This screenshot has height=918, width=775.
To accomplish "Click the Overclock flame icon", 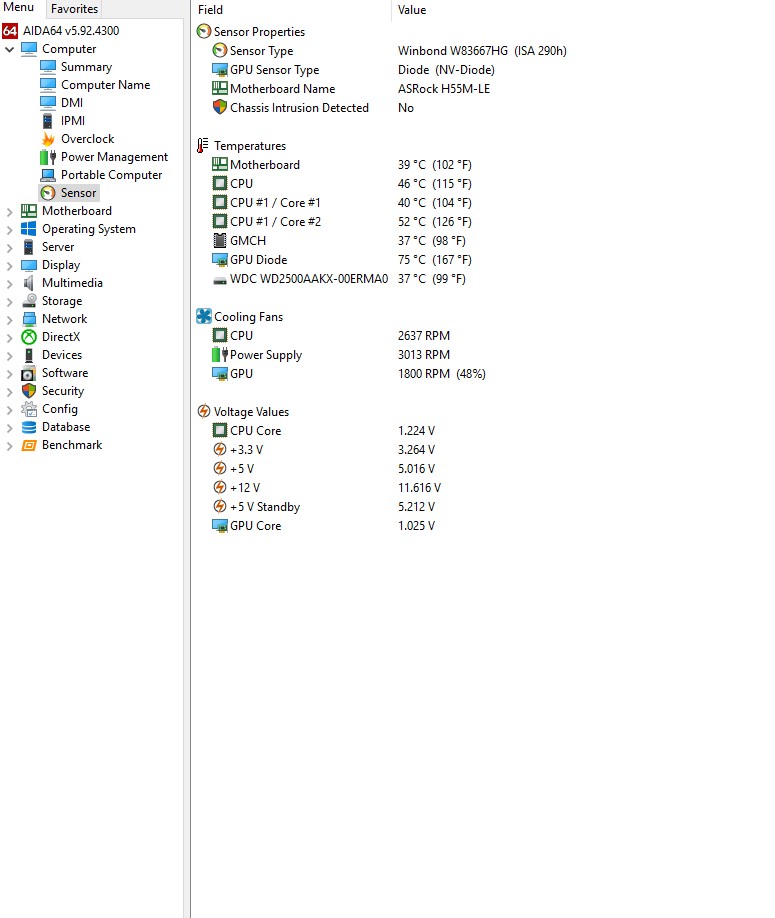I will (x=48, y=139).
